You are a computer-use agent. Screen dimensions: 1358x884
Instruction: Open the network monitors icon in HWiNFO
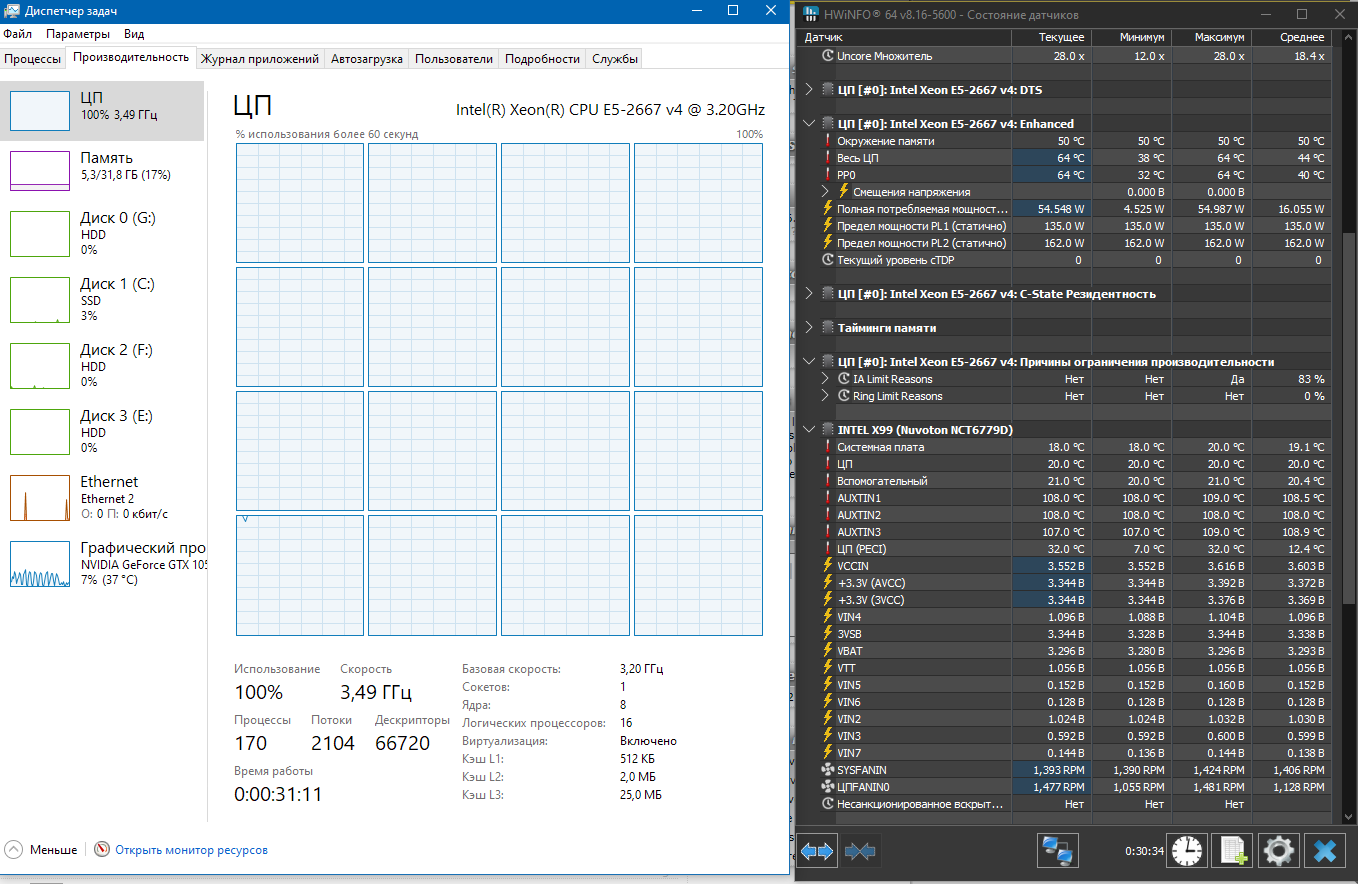[x=1057, y=851]
